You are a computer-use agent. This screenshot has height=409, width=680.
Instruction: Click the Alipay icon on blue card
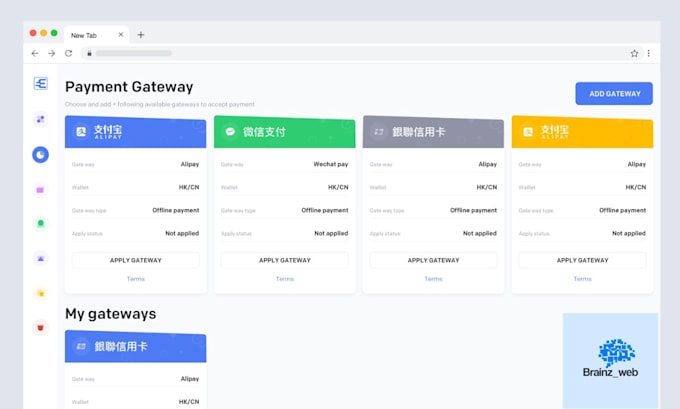point(81,131)
